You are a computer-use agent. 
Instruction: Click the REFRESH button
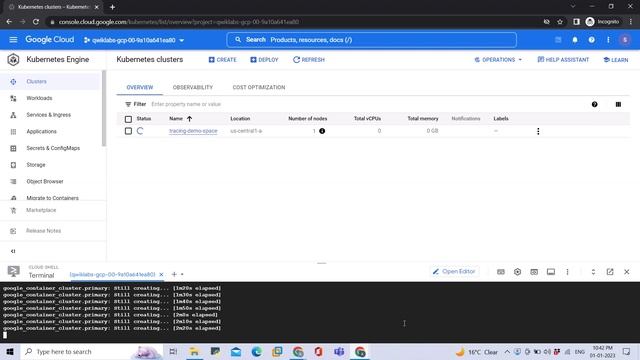click(309, 60)
